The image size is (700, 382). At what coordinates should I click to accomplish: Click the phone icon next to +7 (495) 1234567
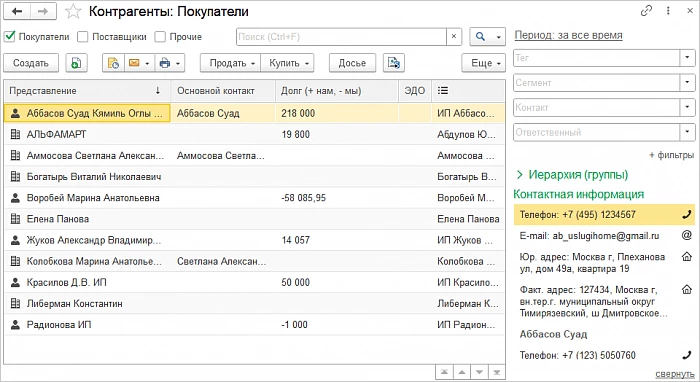click(687, 215)
